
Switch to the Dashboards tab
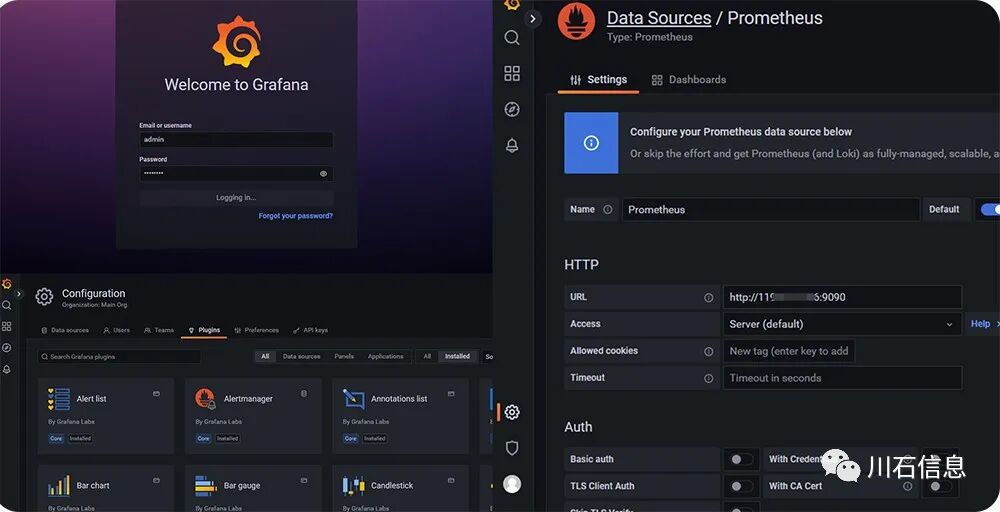click(x=689, y=80)
